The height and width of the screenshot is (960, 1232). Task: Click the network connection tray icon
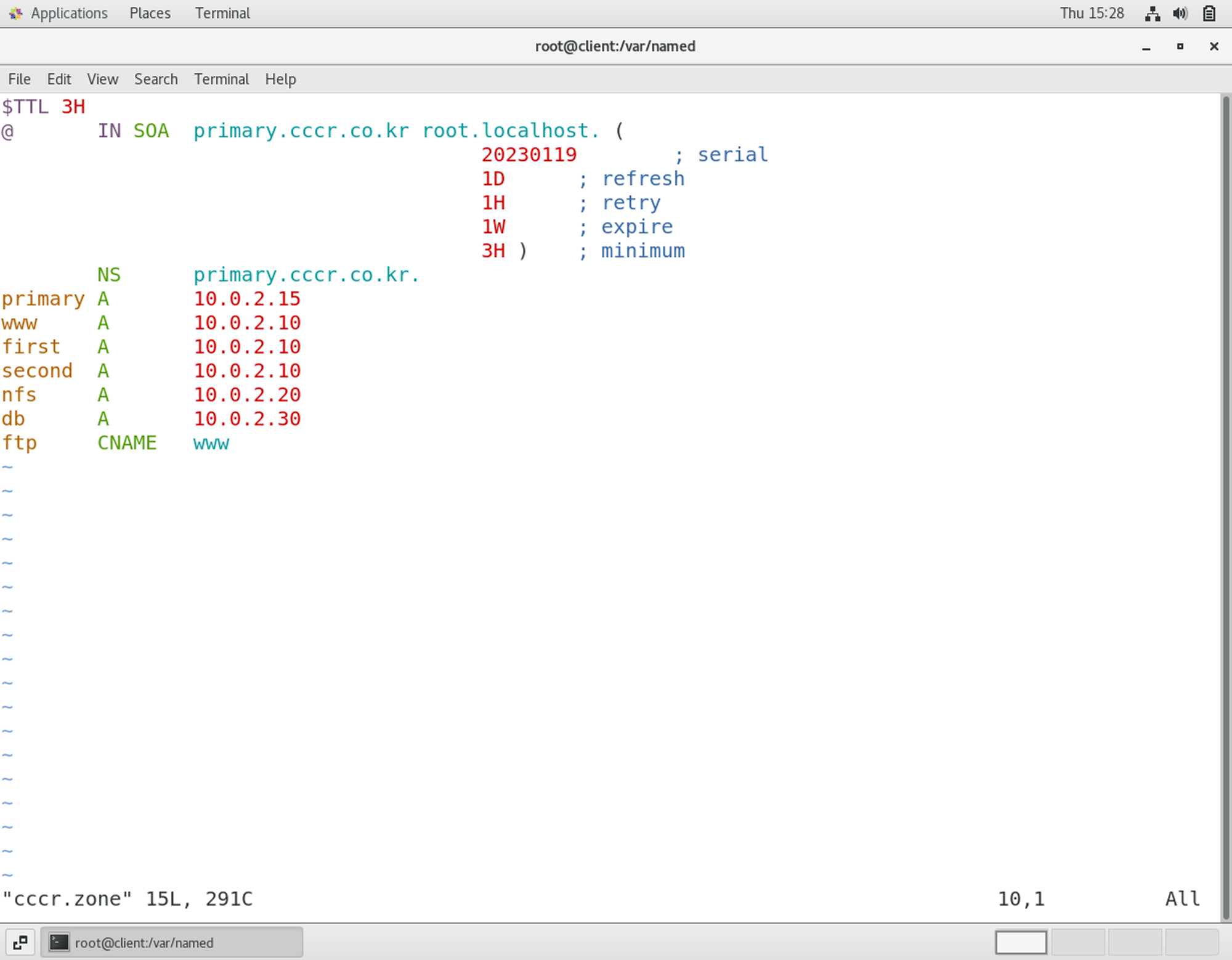coord(1153,14)
